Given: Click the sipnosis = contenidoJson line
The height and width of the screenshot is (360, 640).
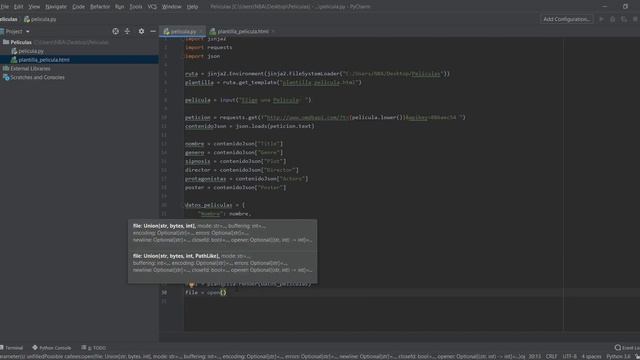Looking at the screenshot, I should point(236,161).
